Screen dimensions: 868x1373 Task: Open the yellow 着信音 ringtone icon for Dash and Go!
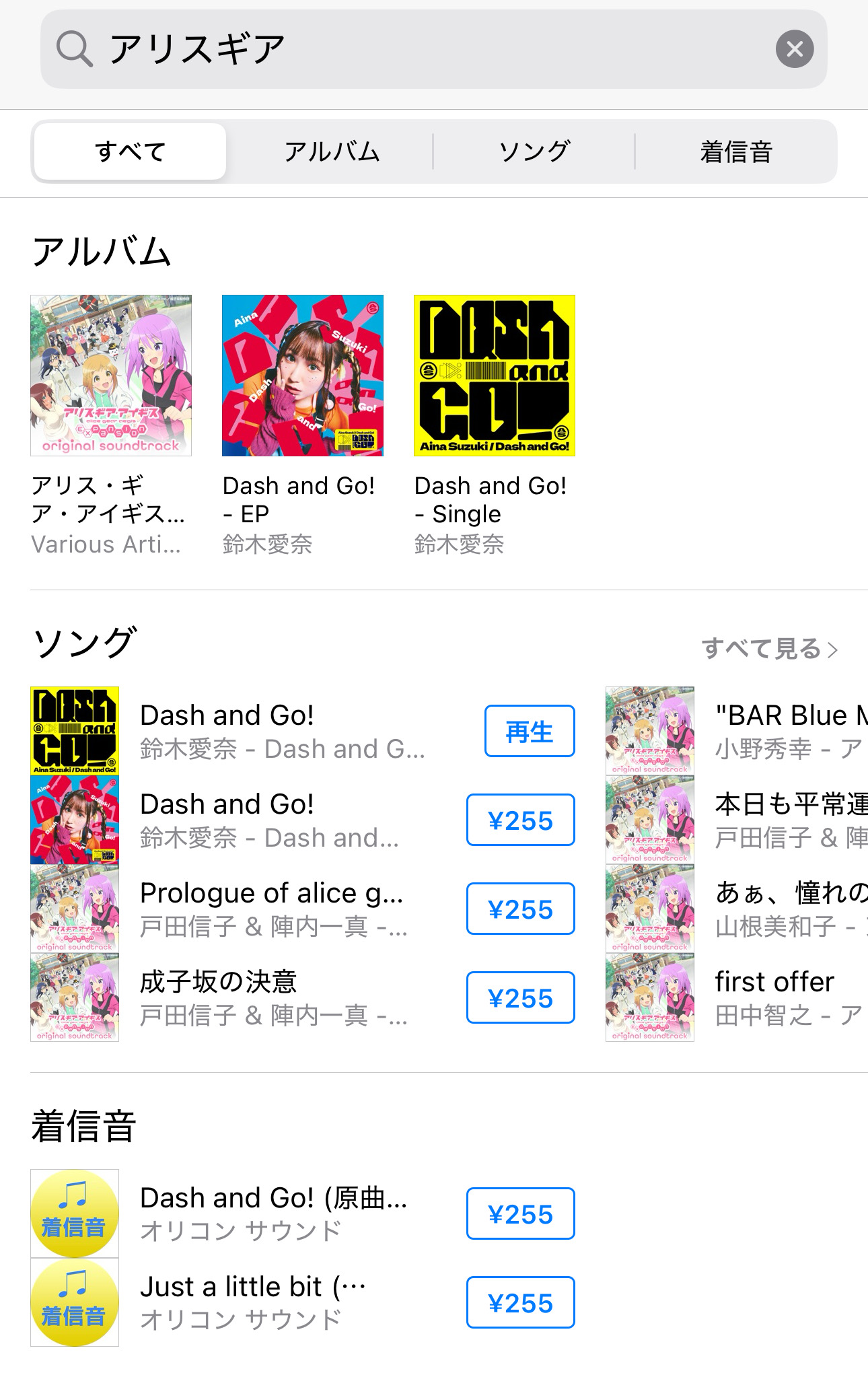(75, 1213)
